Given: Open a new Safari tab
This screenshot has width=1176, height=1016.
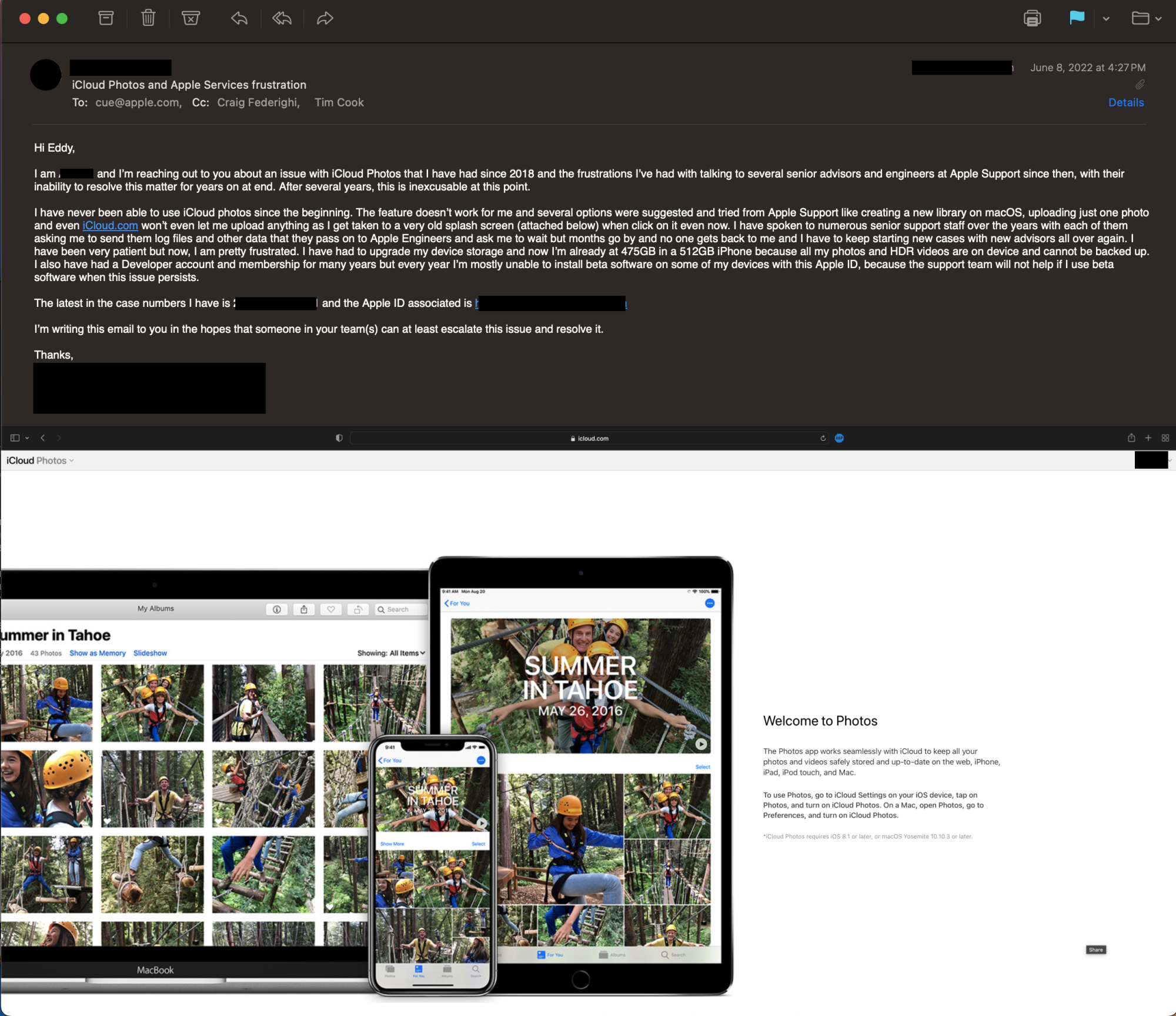Looking at the screenshot, I should [1148, 437].
